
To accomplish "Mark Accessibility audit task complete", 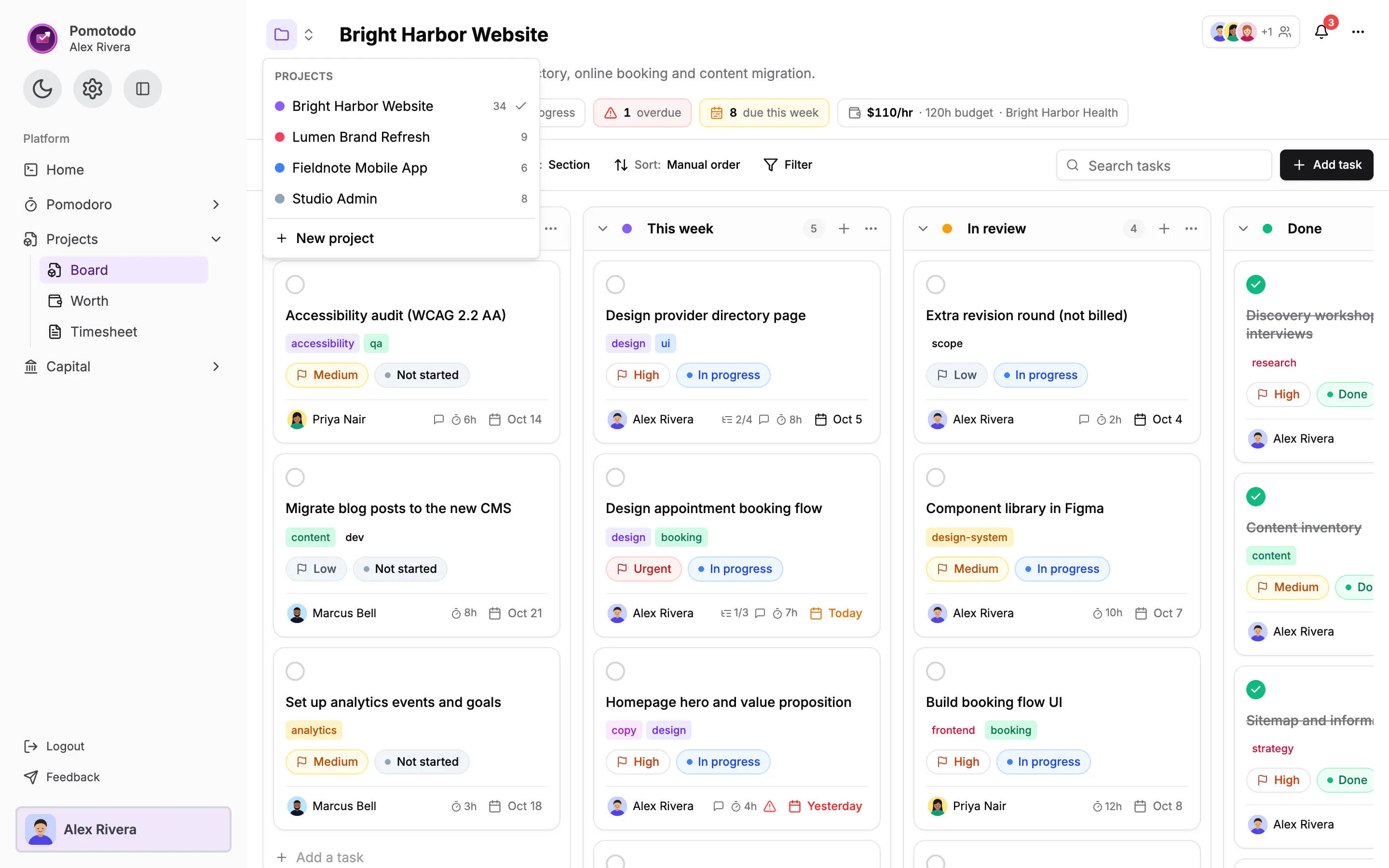I will point(295,284).
